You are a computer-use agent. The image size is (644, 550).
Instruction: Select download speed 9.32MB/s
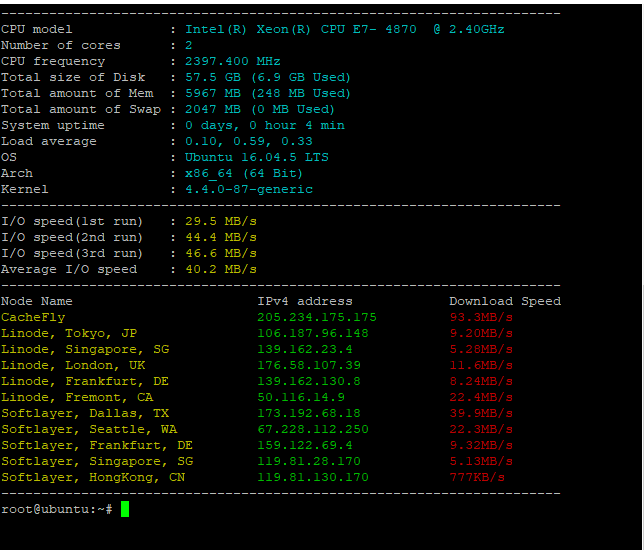(x=481, y=445)
